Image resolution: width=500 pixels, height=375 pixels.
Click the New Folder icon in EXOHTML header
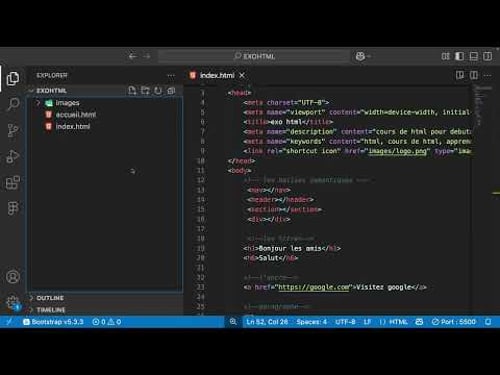coord(145,91)
